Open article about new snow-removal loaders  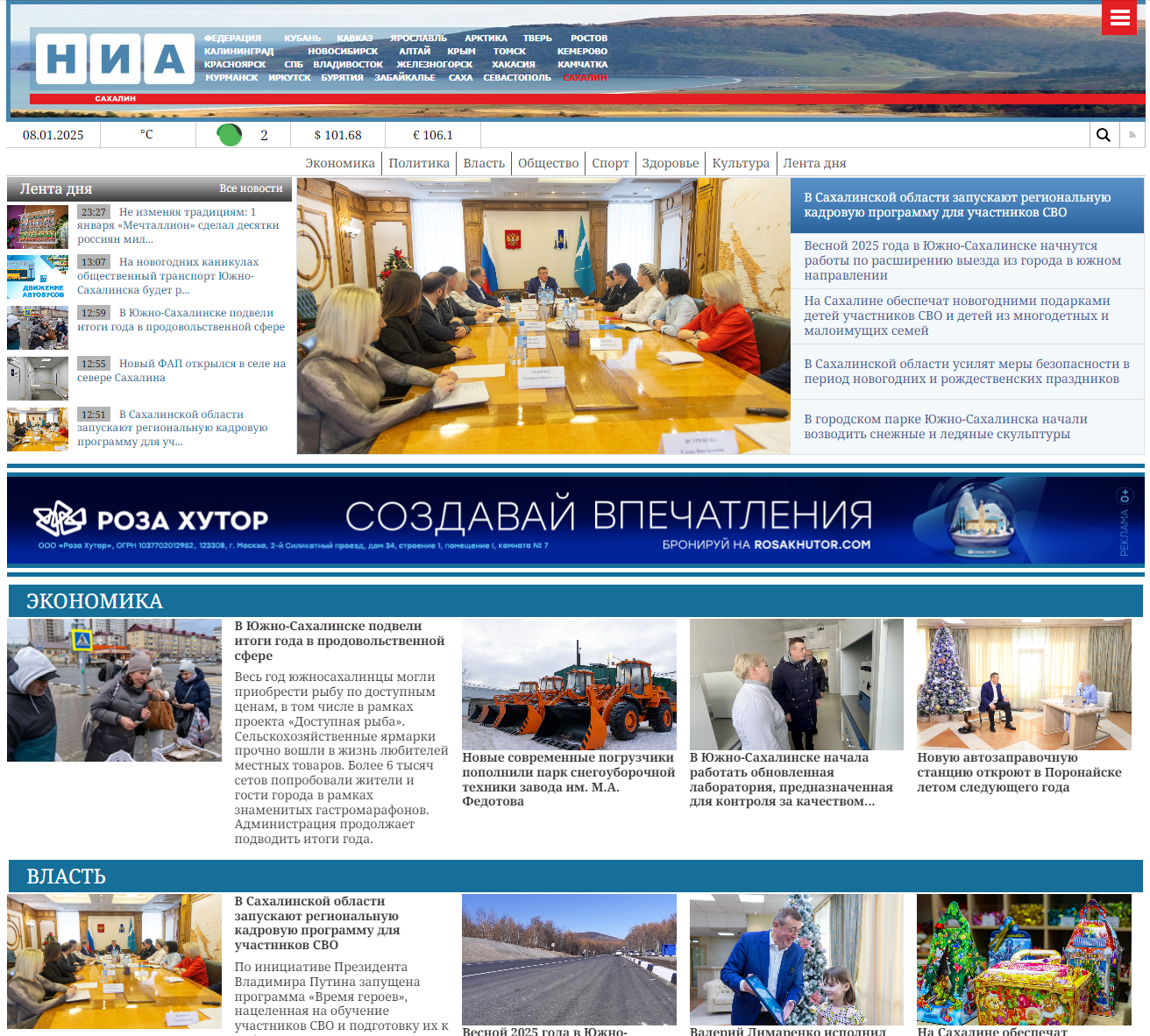[x=569, y=779]
